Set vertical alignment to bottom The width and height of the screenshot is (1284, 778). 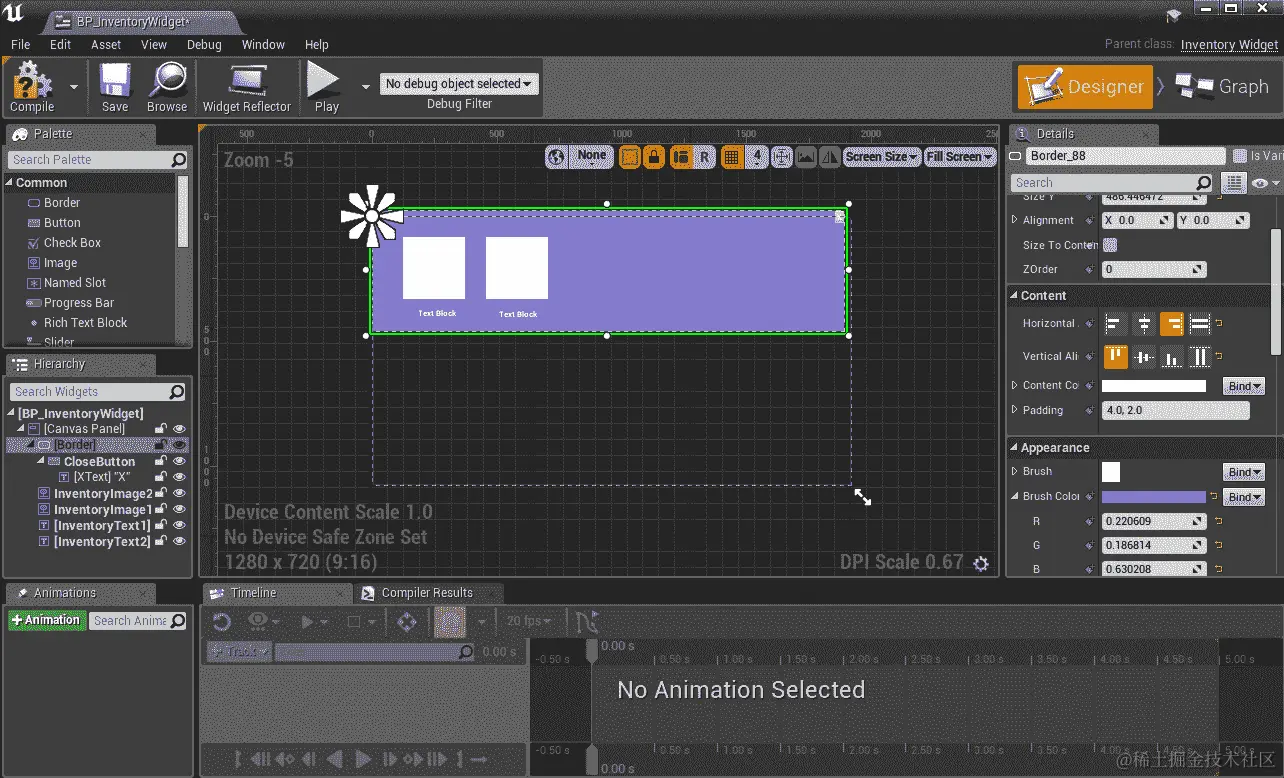1171,357
